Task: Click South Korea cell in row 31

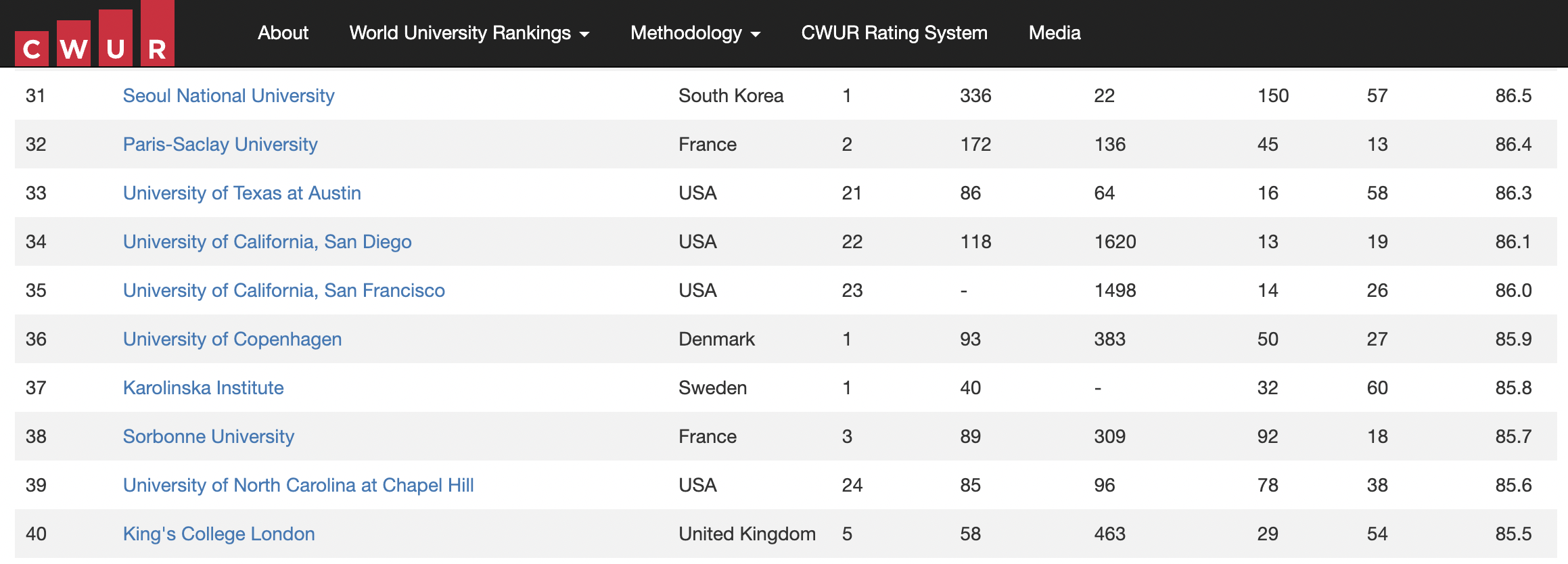Action: pos(731,95)
